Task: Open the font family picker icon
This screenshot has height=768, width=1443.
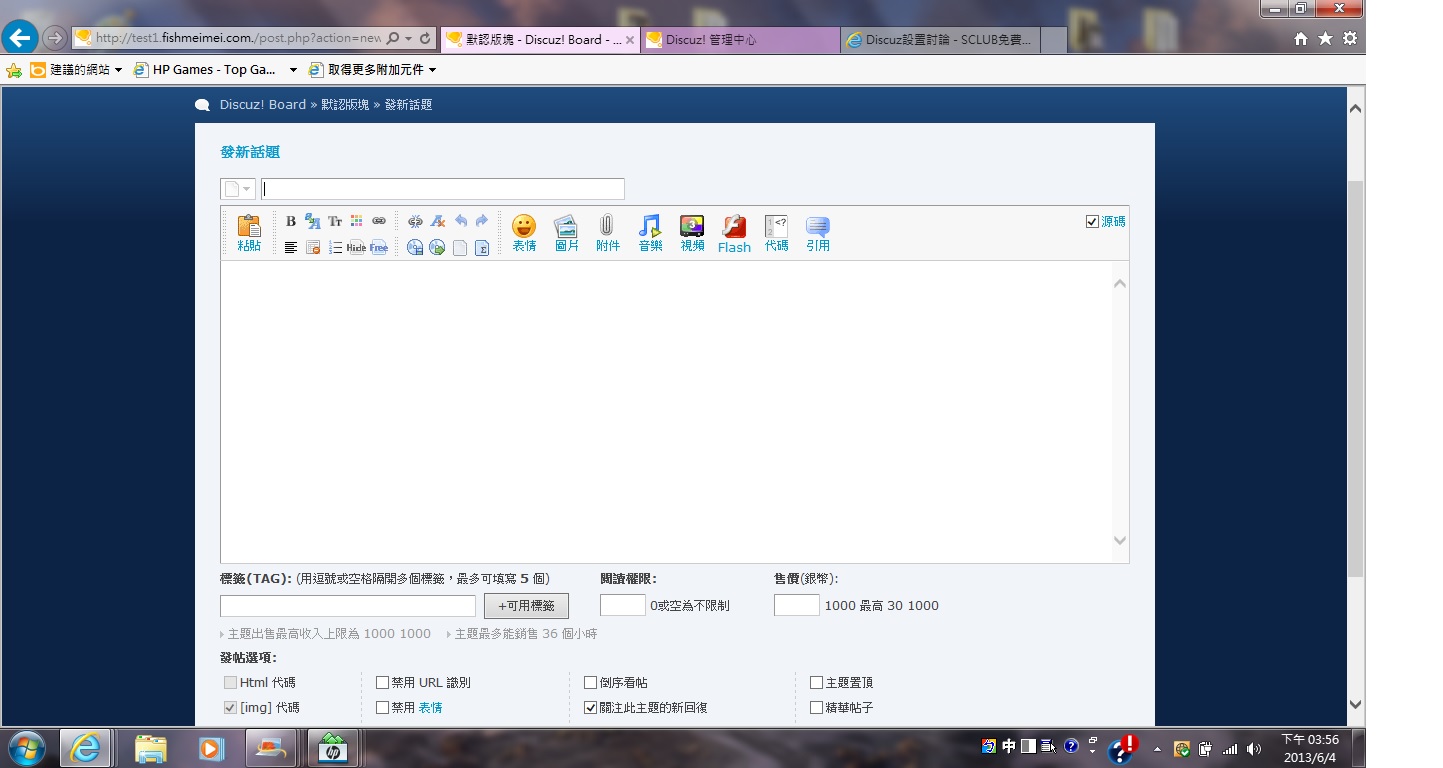Action: click(313, 221)
